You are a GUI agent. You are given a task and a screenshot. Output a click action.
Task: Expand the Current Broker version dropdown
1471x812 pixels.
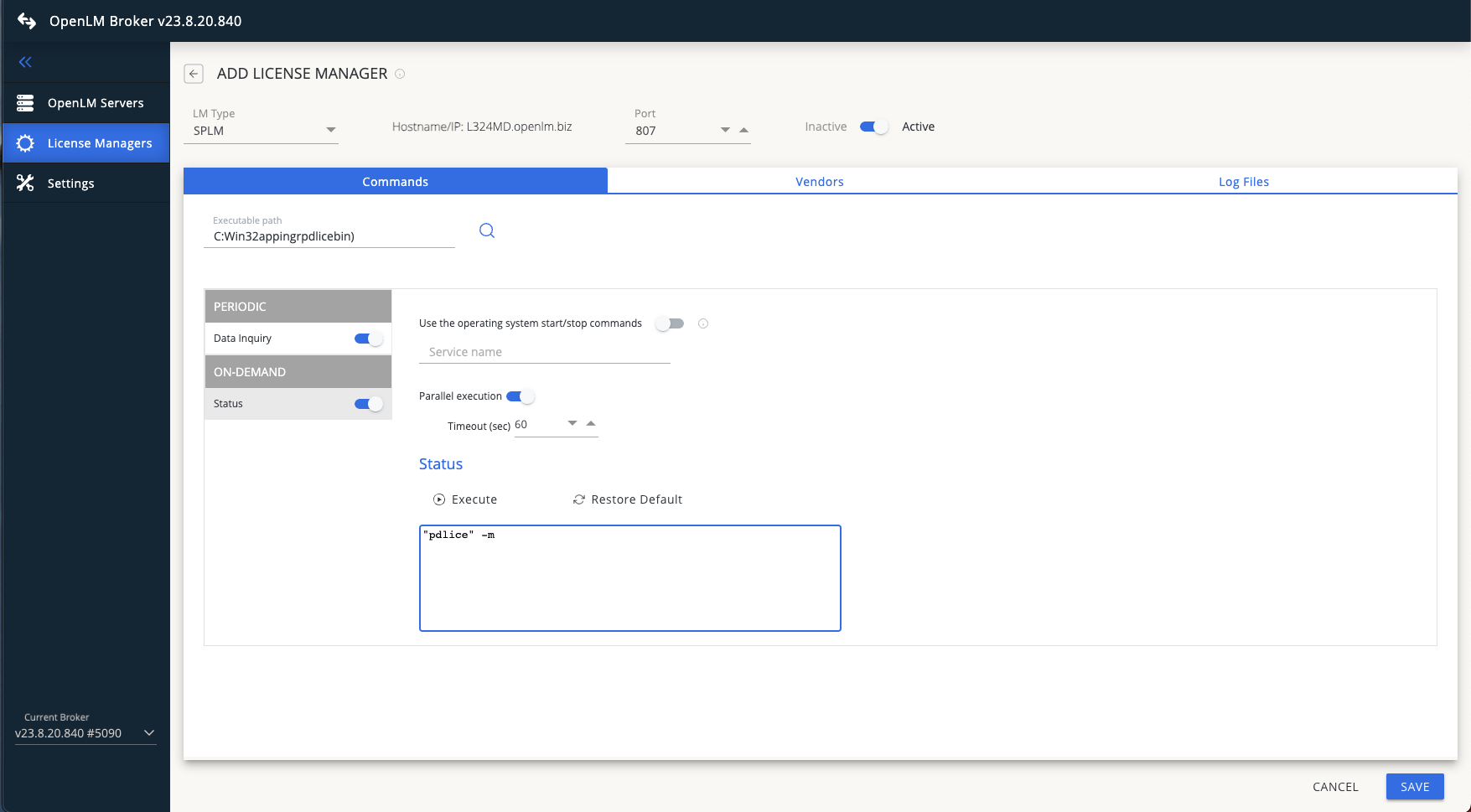149,733
